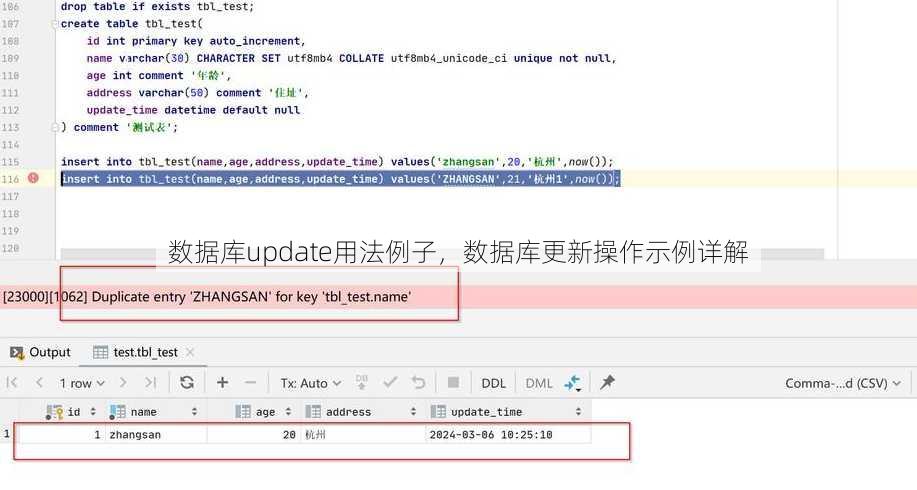917x490 pixels.
Task: Go to previous results page
Action: pos(39,383)
